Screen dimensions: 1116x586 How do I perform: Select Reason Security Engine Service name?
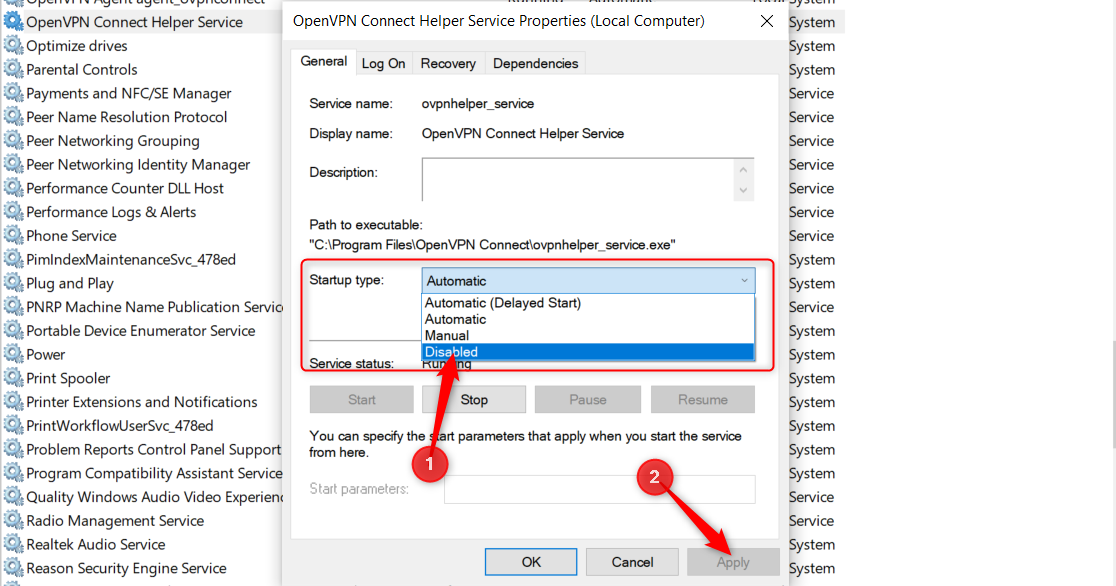126,568
